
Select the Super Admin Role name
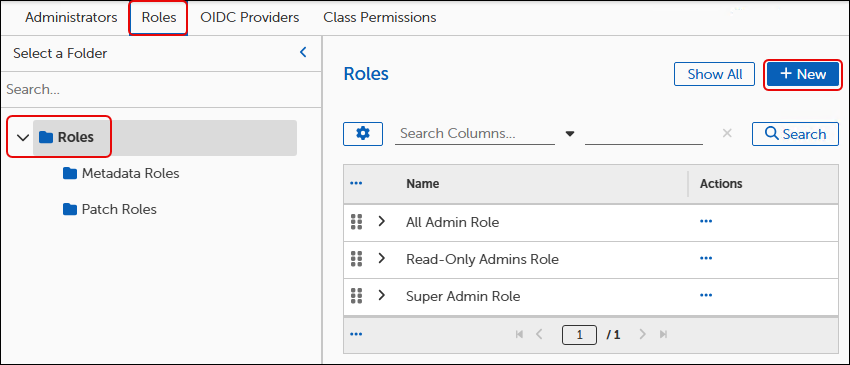(x=463, y=296)
